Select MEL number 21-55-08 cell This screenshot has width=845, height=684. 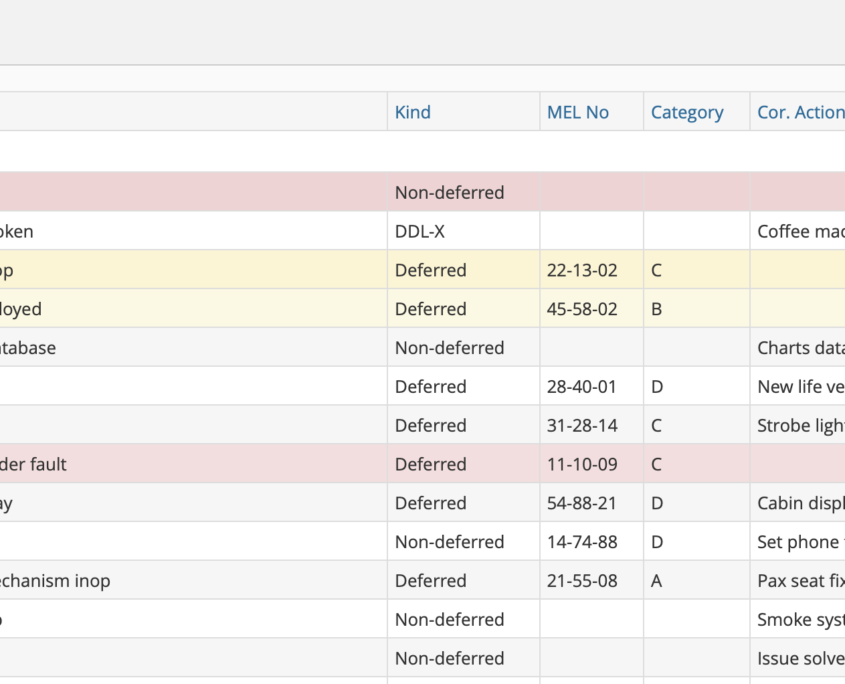[x=581, y=581]
